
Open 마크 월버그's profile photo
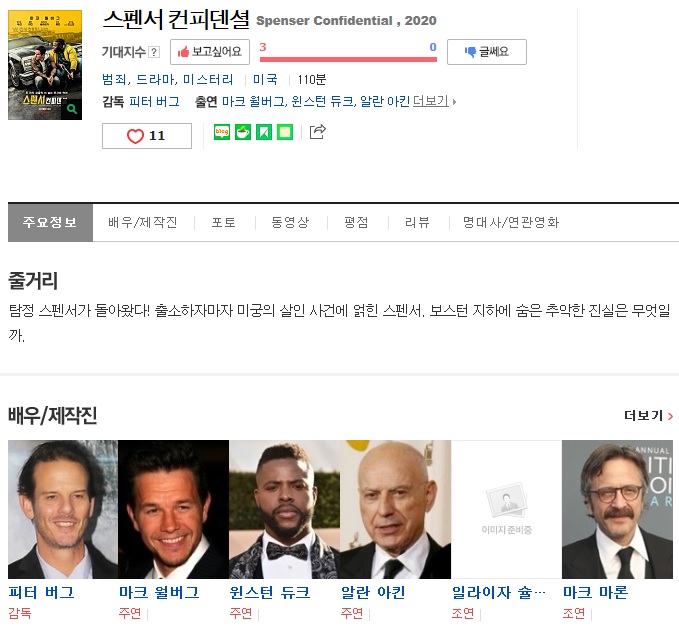pos(173,510)
